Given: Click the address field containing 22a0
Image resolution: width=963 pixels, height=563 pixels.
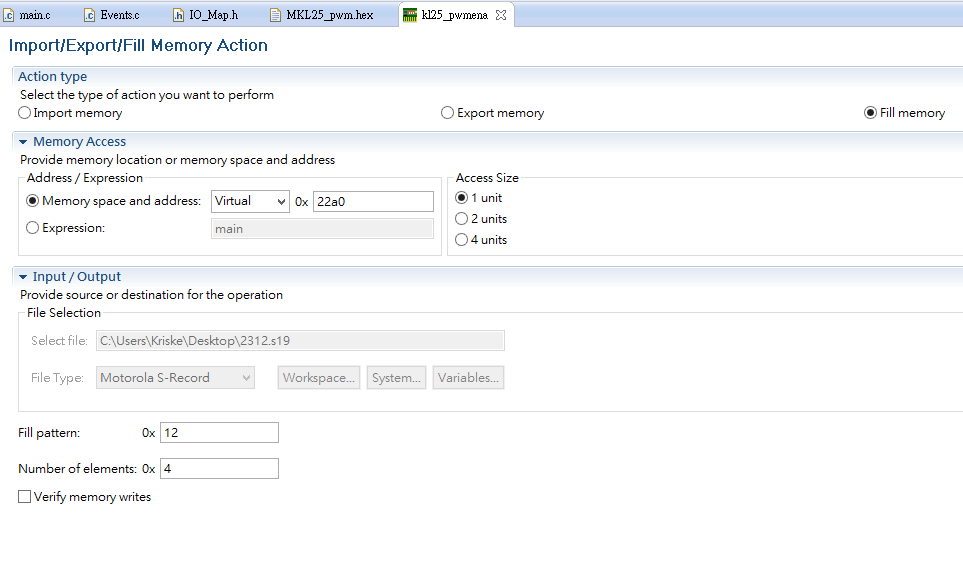Looking at the screenshot, I should click(x=373, y=201).
